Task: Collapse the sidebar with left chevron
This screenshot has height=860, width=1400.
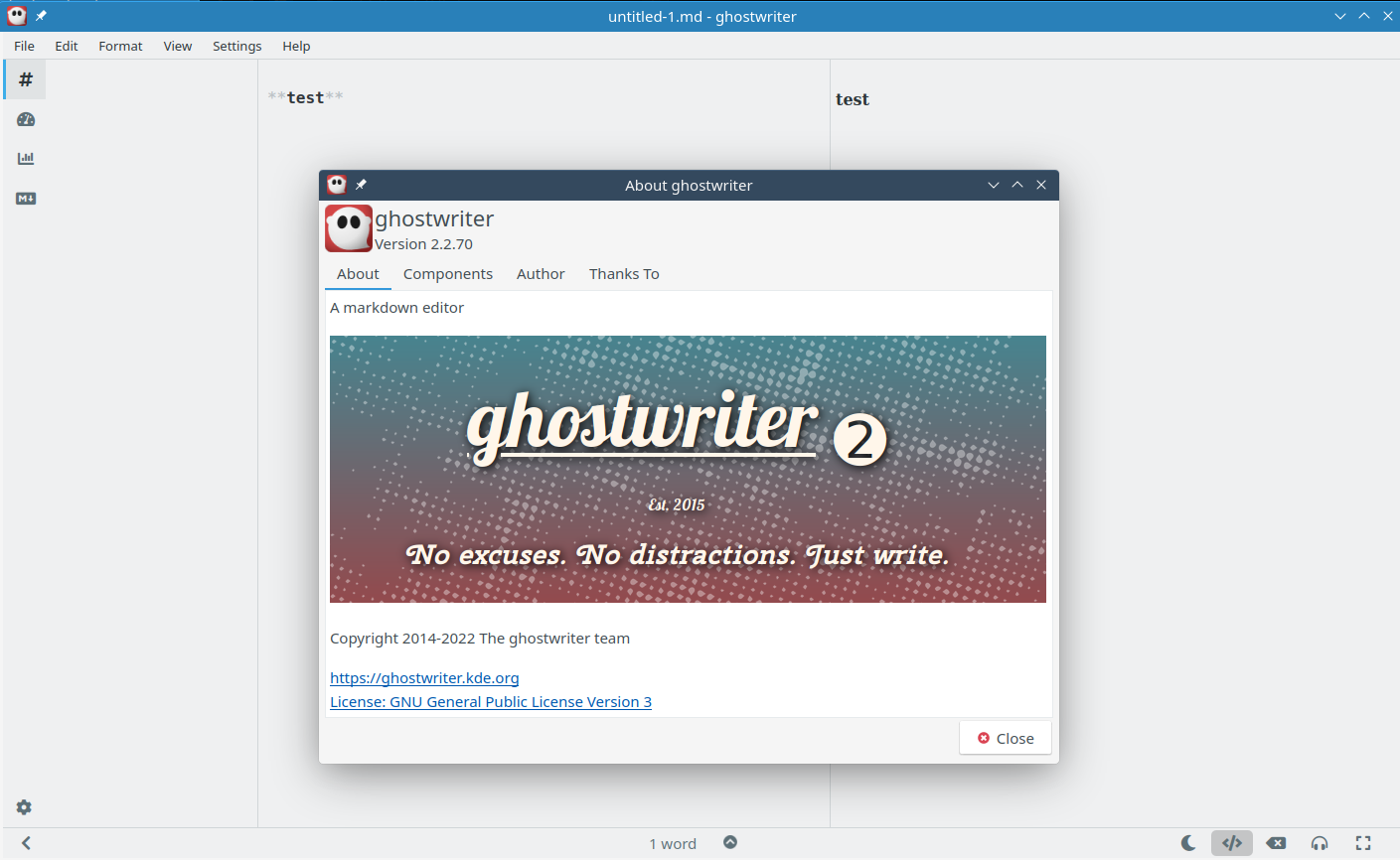Action: click(26, 843)
